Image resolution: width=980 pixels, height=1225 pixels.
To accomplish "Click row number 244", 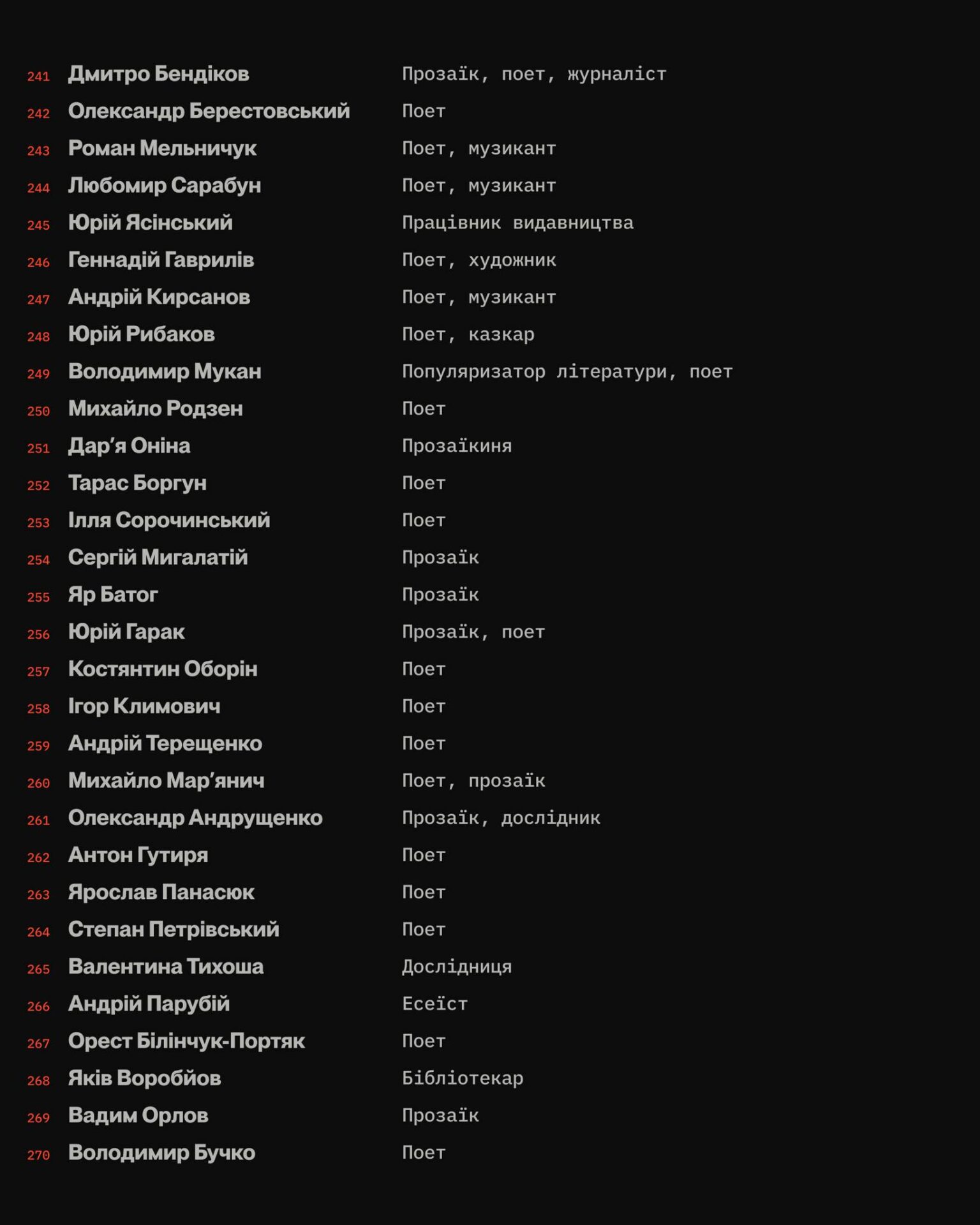I will pos(38,188).
